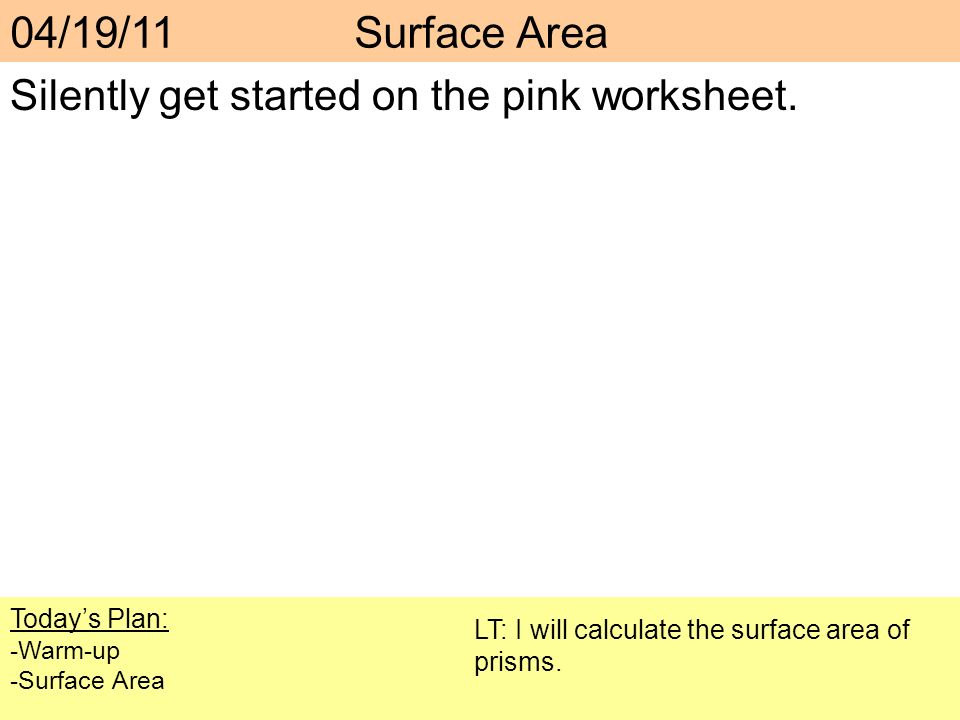
Task: Click the blank white slide body area
Action: tap(480, 355)
